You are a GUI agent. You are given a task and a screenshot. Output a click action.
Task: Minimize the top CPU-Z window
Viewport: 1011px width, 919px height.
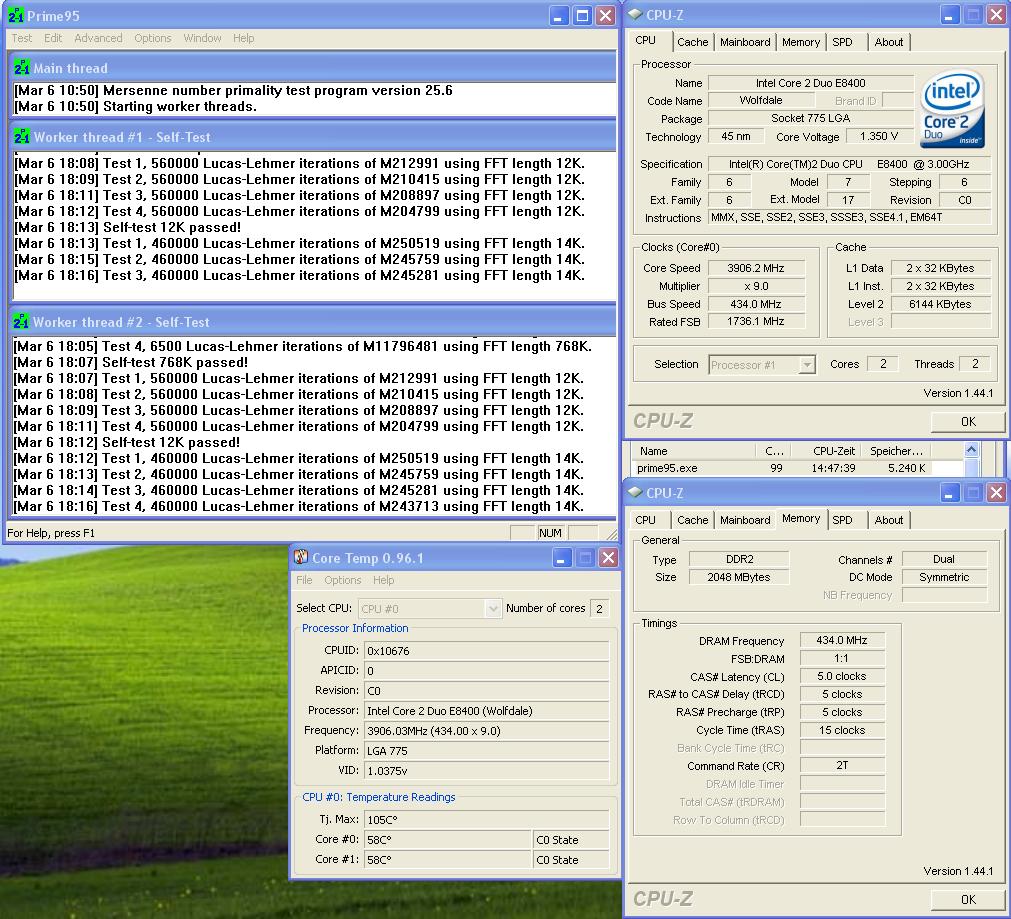pyautogui.click(x=948, y=15)
